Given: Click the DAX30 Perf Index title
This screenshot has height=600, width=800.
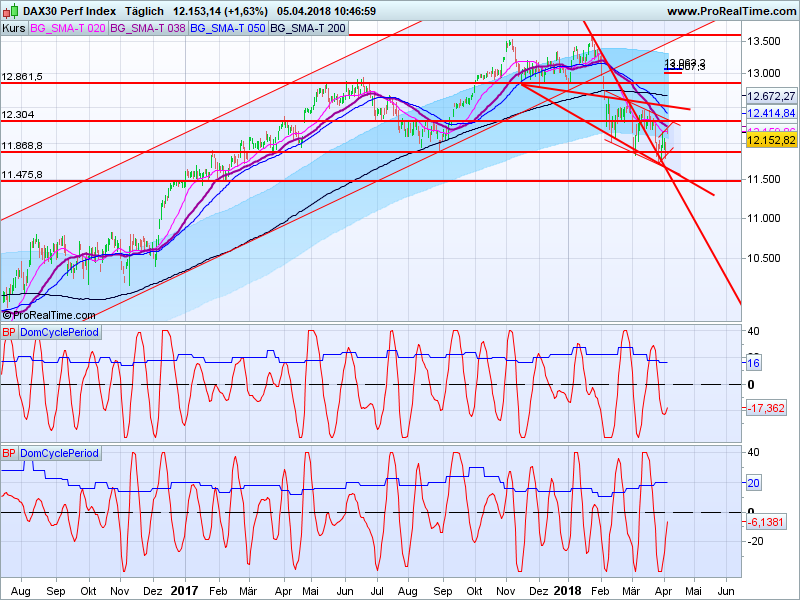Looking at the screenshot, I should click(69, 11).
